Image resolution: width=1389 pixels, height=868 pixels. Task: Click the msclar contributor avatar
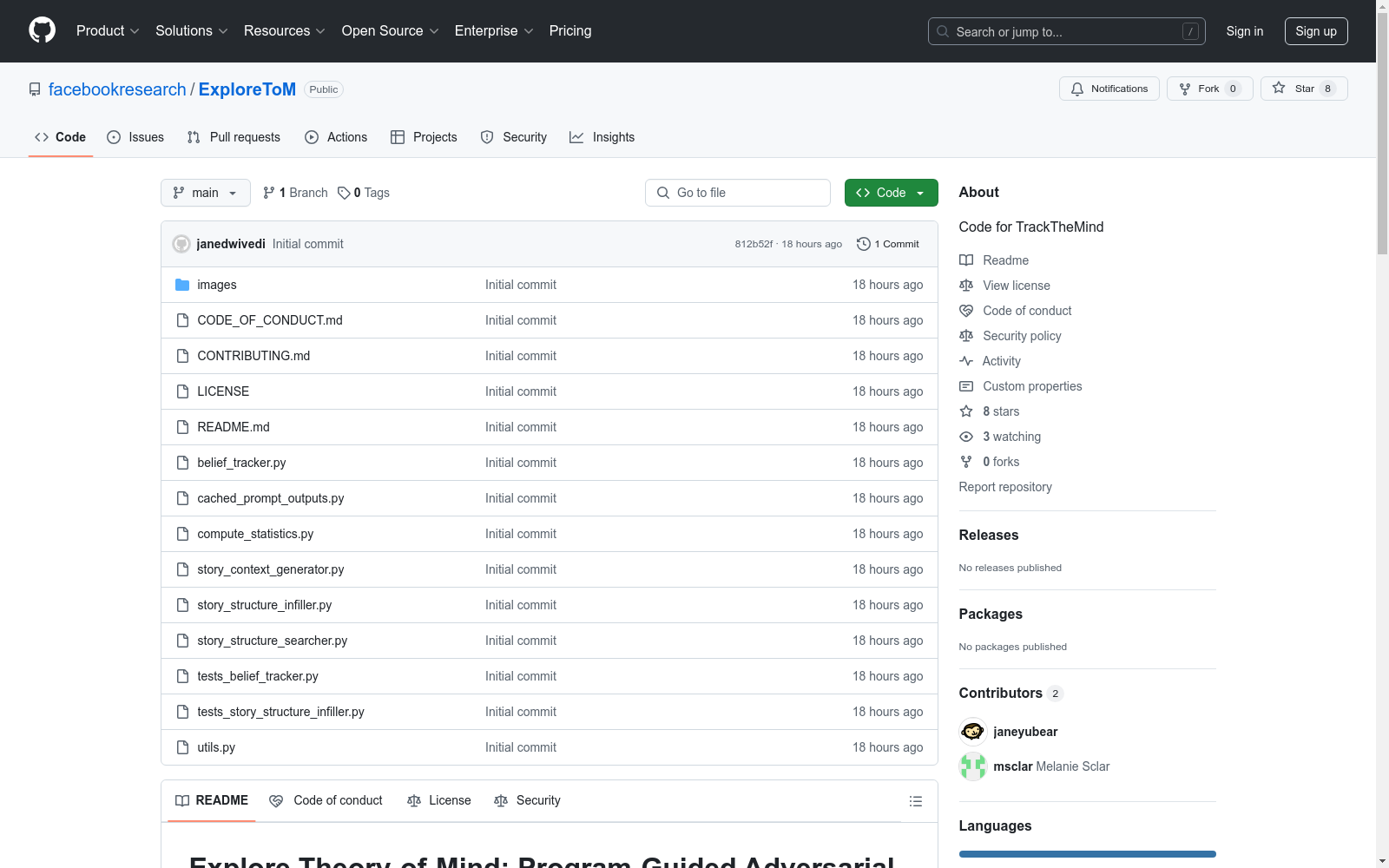(x=973, y=766)
